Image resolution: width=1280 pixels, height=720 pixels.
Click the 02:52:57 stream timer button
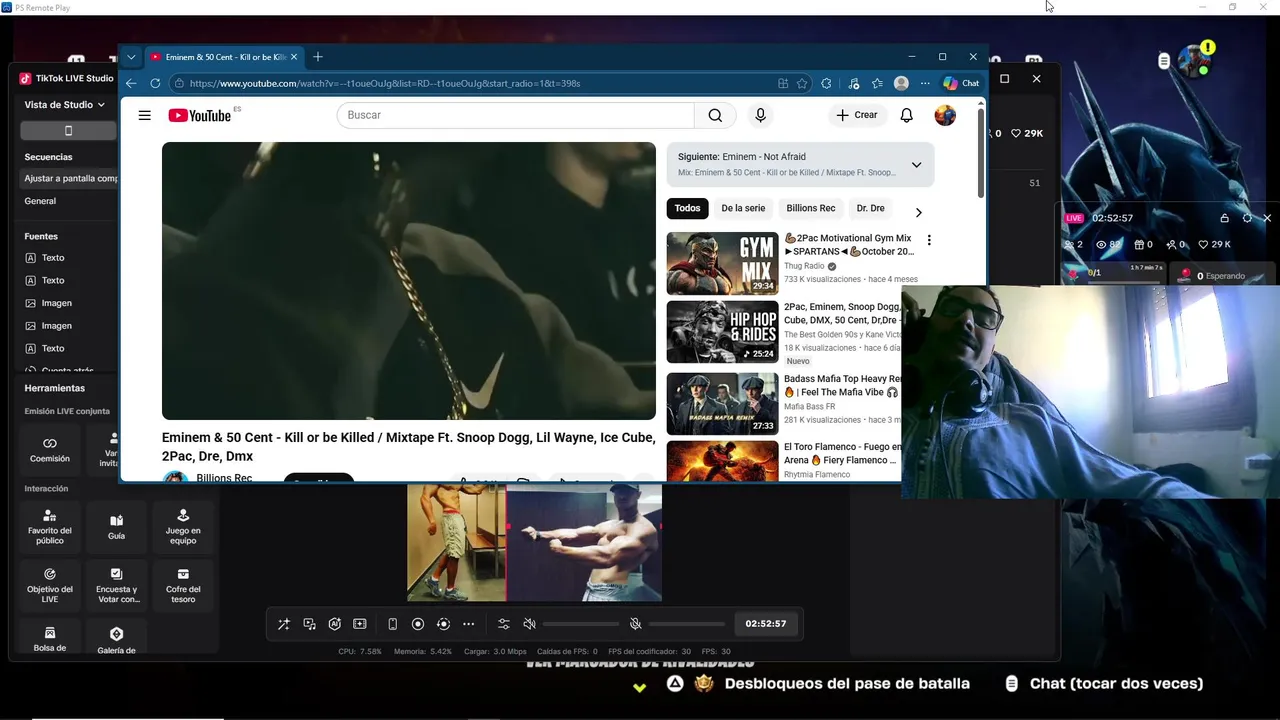point(766,624)
